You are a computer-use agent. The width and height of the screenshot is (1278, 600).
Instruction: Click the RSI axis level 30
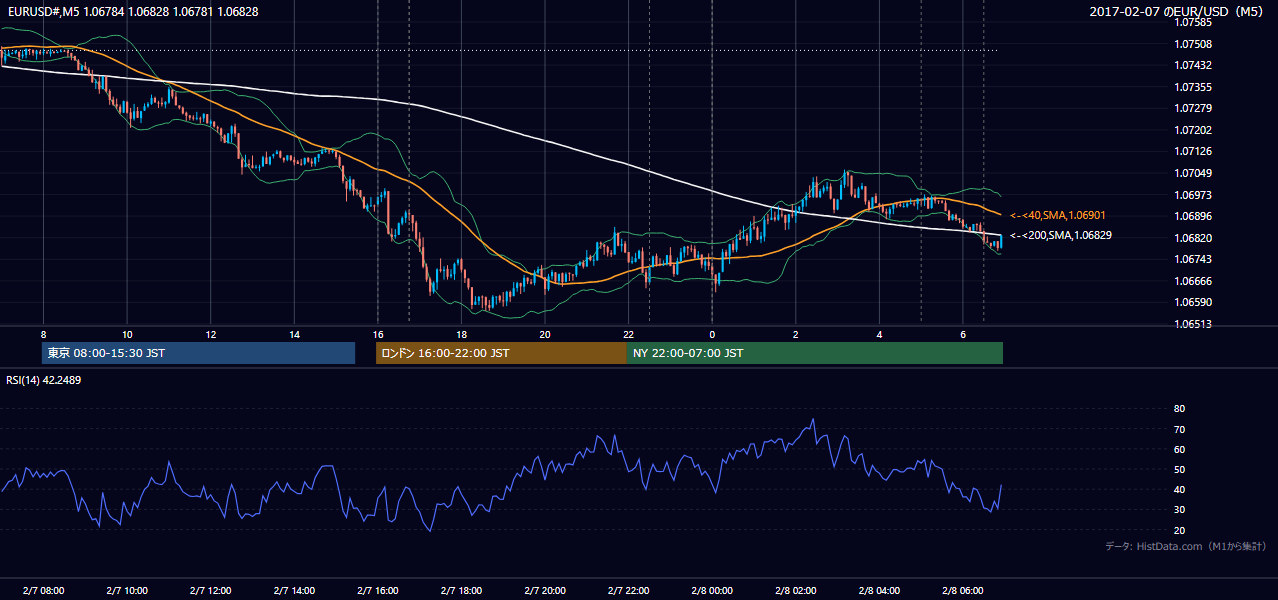click(1179, 510)
